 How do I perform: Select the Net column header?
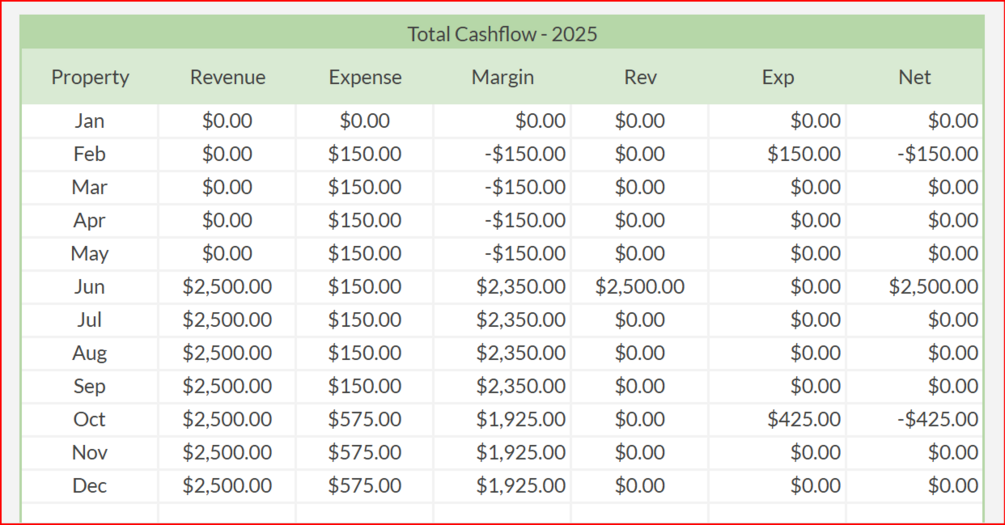point(915,77)
